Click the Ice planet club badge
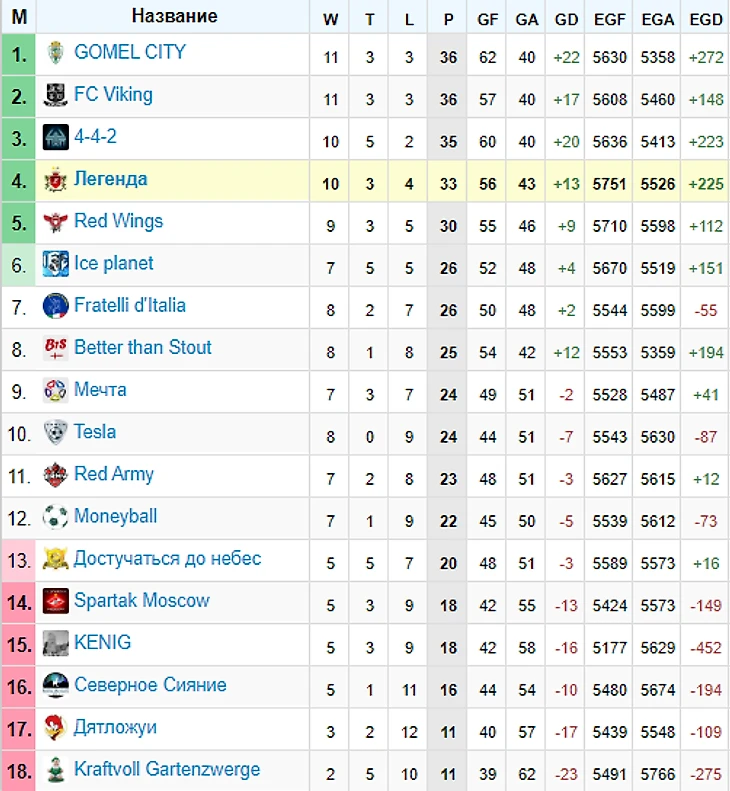The image size is (730, 791). [55, 263]
